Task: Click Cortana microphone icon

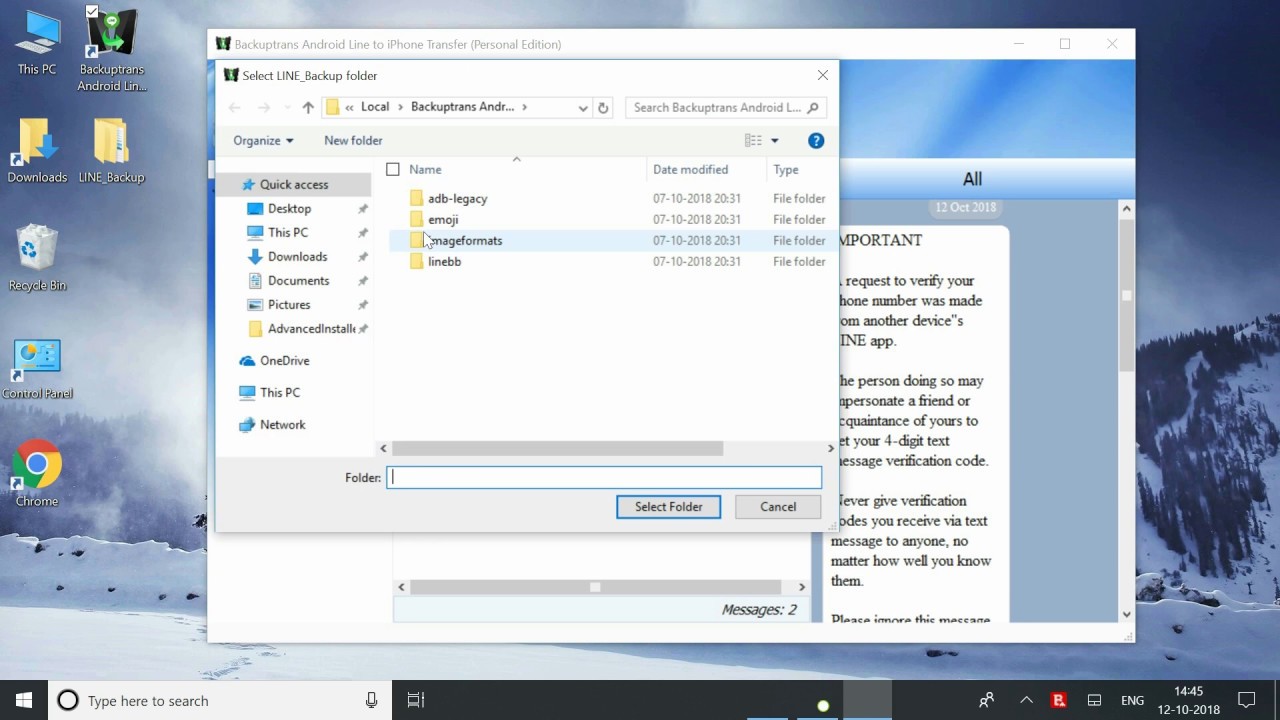Action: coord(372,700)
